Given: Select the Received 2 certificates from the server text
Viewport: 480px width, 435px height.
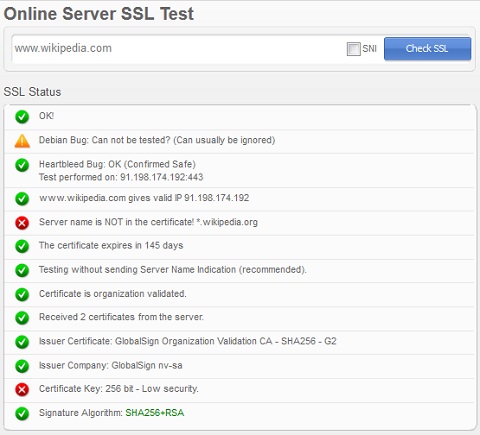Looking at the screenshot, I should [x=121, y=317].
